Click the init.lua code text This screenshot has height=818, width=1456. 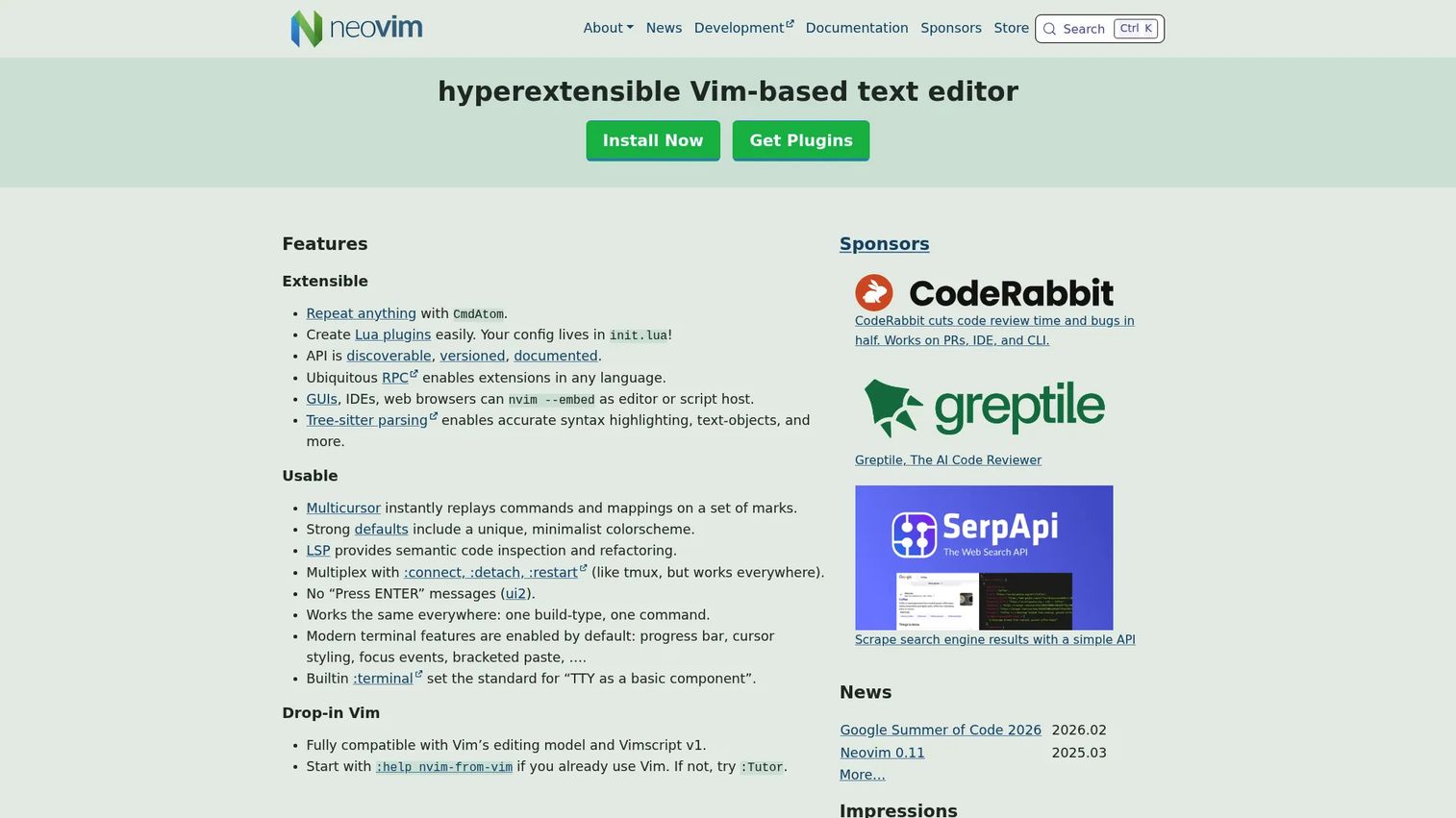coord(639,335)
